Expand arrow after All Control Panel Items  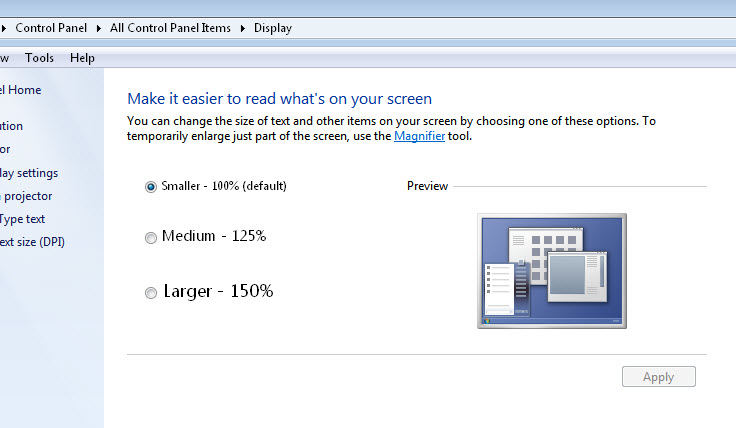(243, 28)
